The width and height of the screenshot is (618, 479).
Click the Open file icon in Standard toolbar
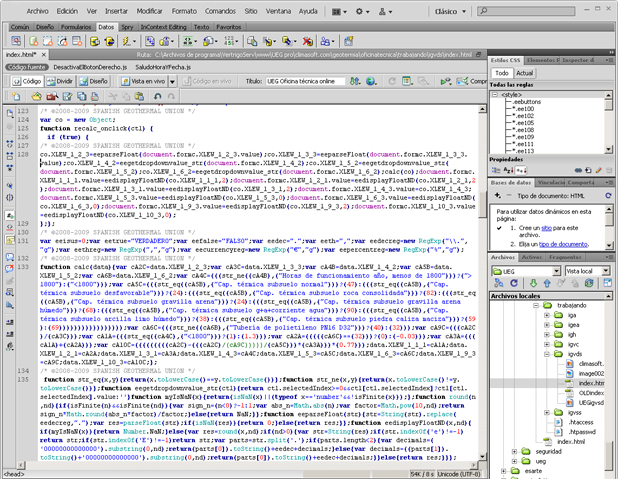36,96
